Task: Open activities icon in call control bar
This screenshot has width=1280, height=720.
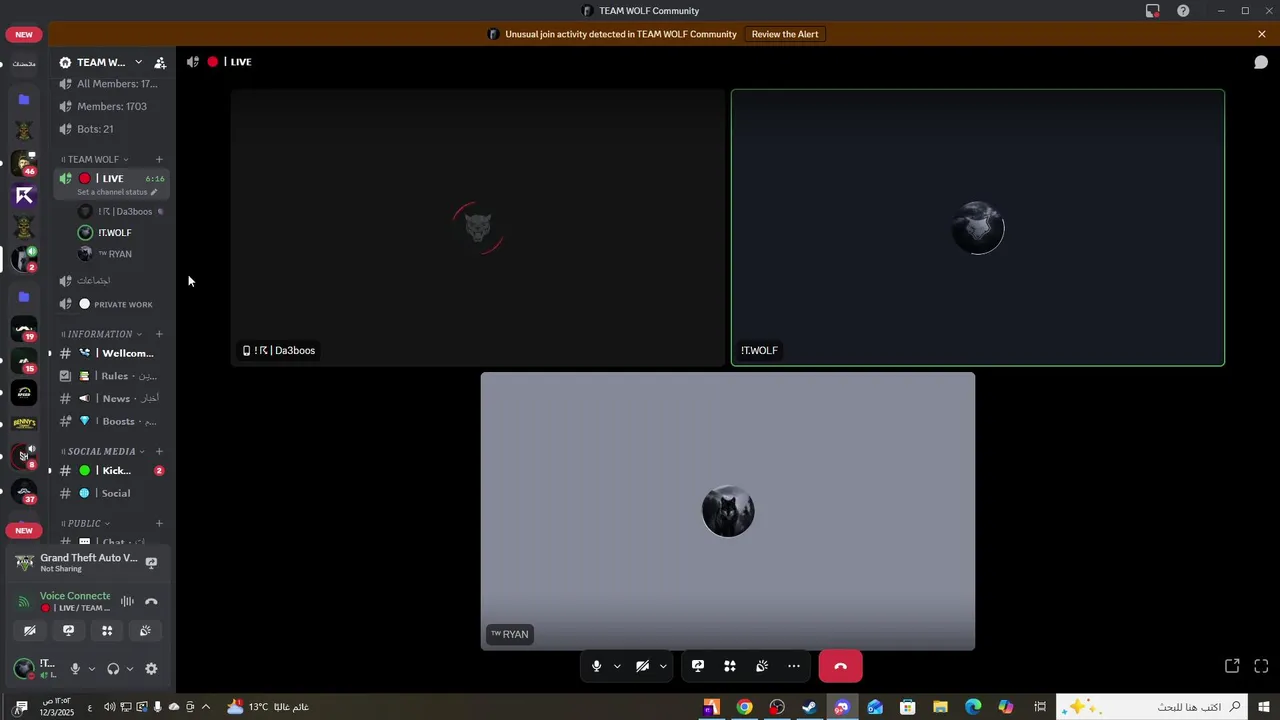Action: (730, 666)
